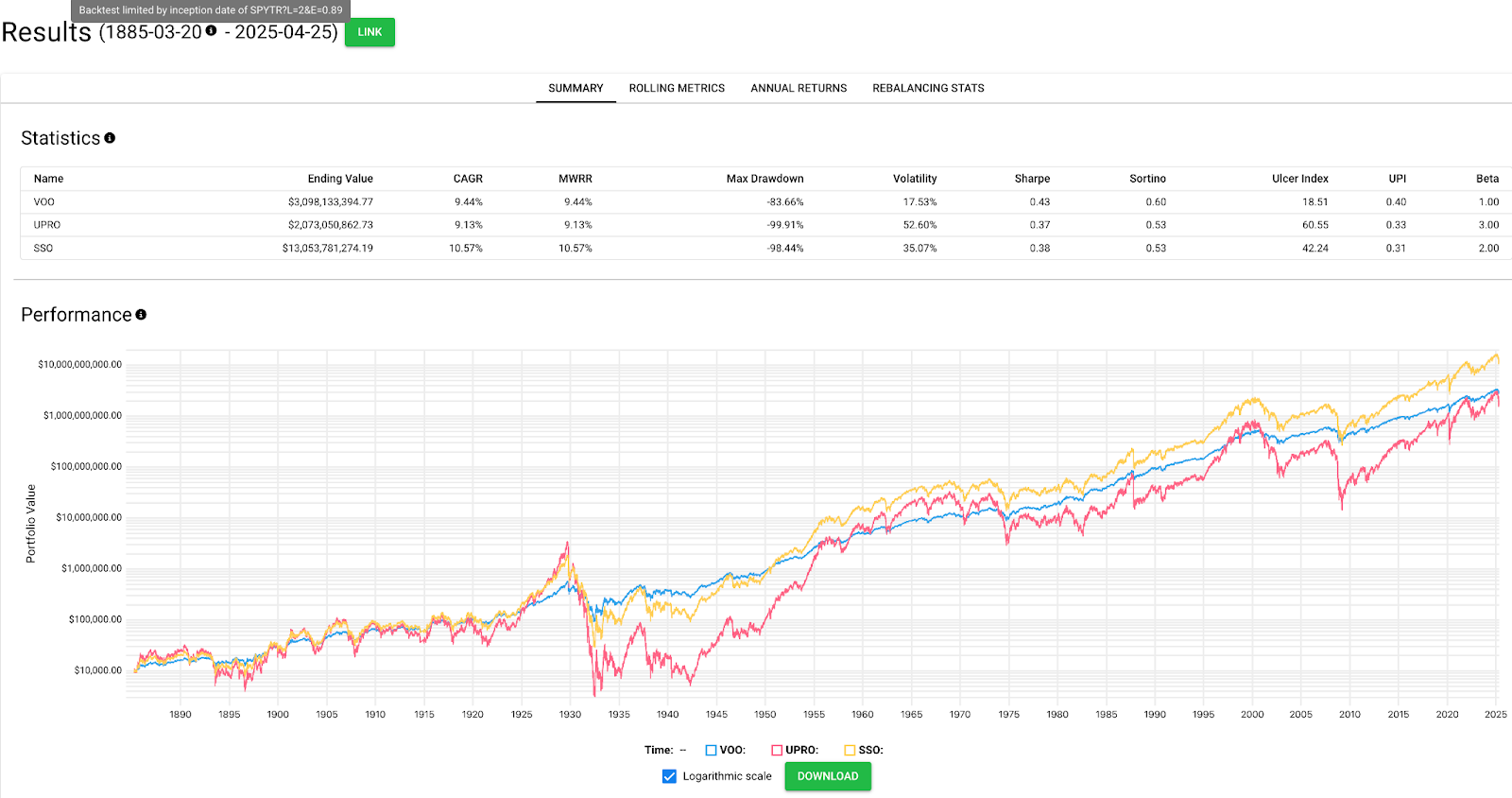Click the Sharpe column header
This screenshot has width=1512, height=798.
(x=1032, y=179)
